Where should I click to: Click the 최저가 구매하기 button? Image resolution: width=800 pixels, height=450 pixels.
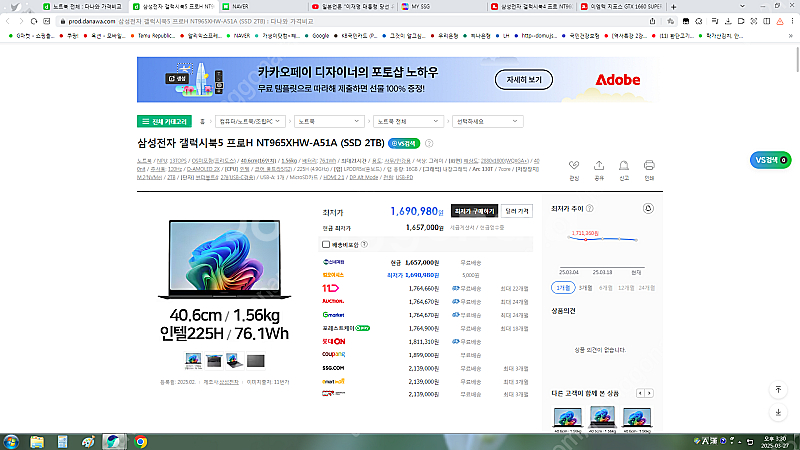point(474,211)
